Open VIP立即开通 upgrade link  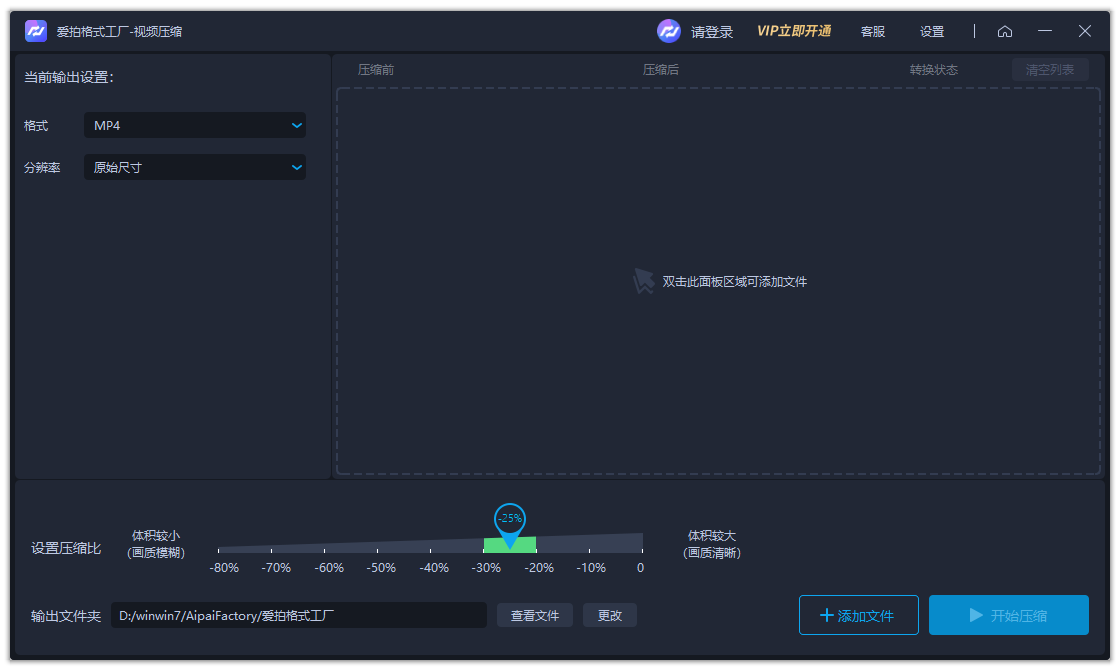coord(794,31)
